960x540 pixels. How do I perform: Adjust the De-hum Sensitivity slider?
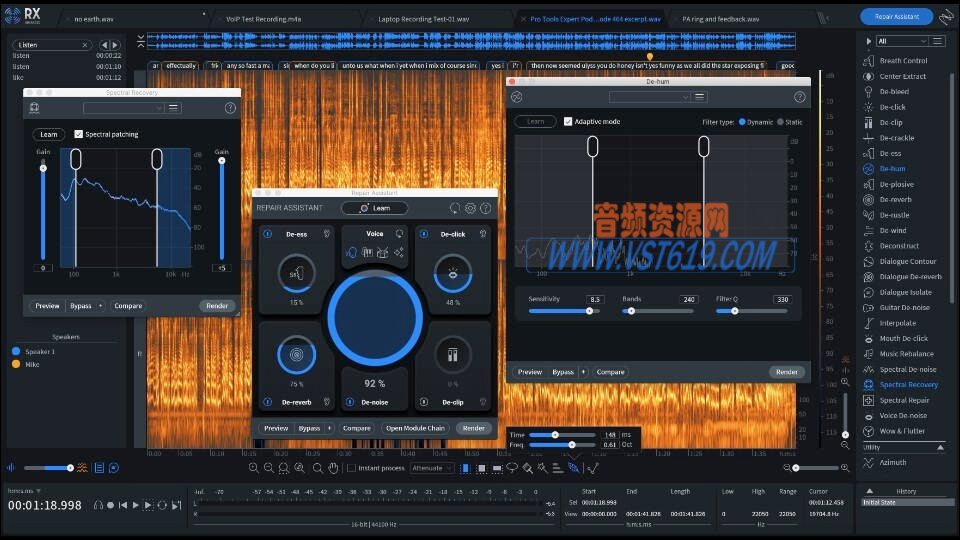pyautogui.click(x=563, y=311)
